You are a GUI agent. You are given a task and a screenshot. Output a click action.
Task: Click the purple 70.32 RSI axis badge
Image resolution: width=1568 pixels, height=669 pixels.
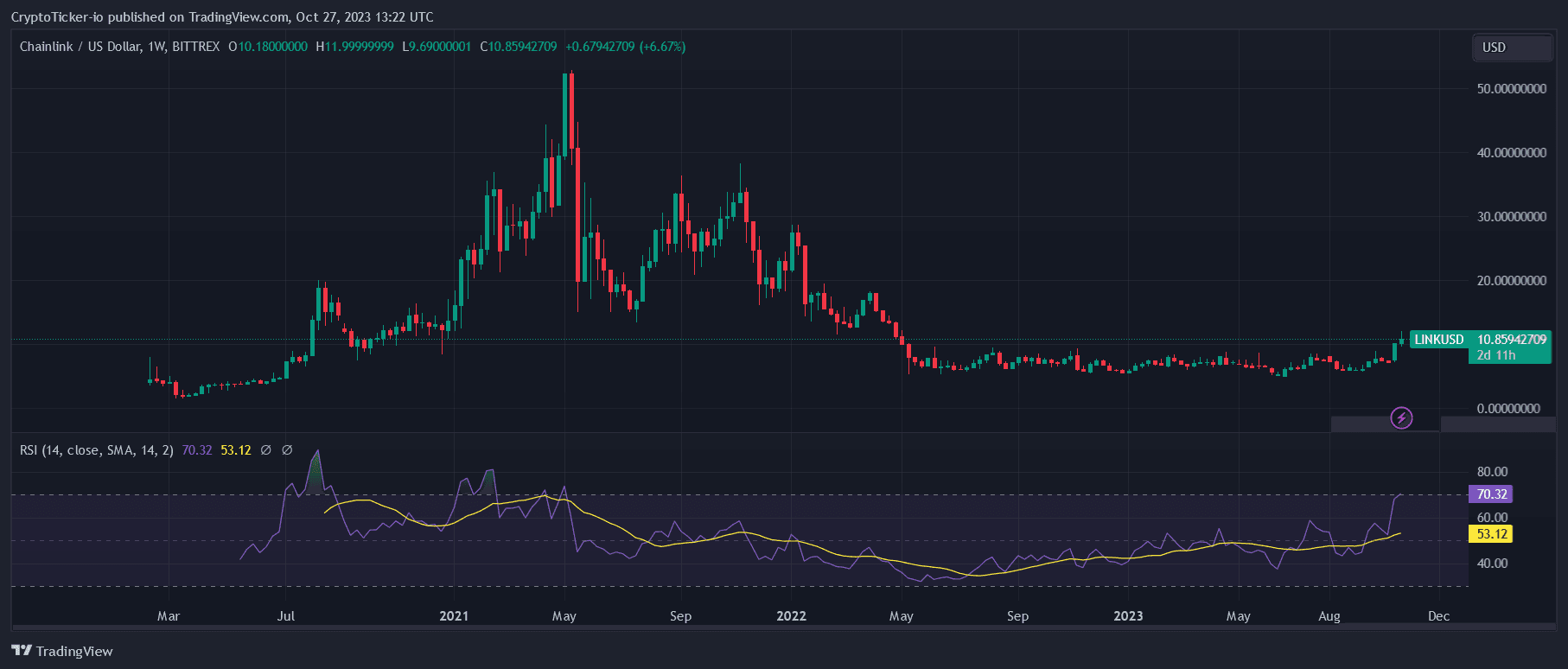pyautogui.click(x=1491, y=494)
